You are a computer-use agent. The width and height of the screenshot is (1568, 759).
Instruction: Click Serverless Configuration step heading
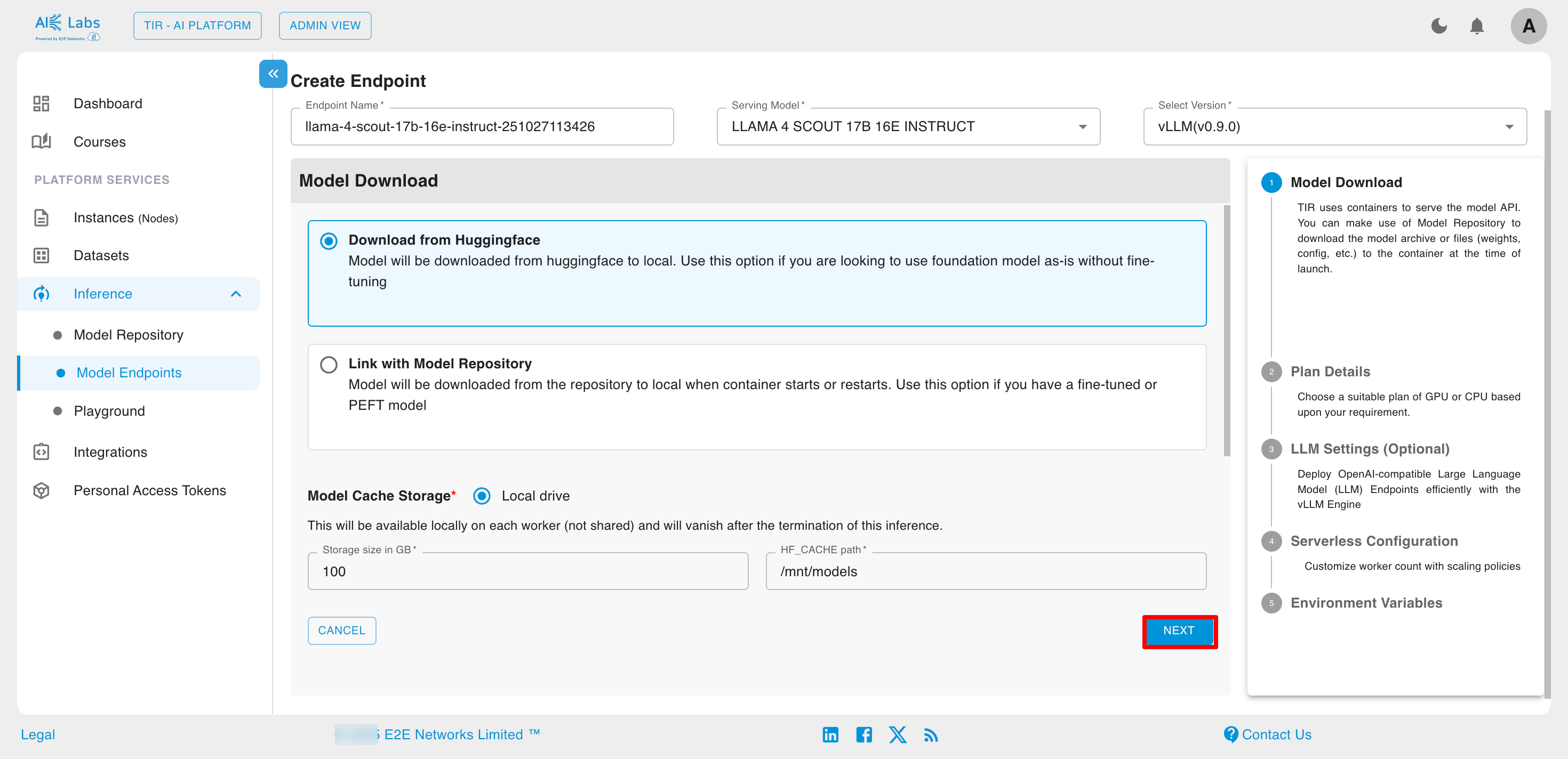pos(1374,542)
